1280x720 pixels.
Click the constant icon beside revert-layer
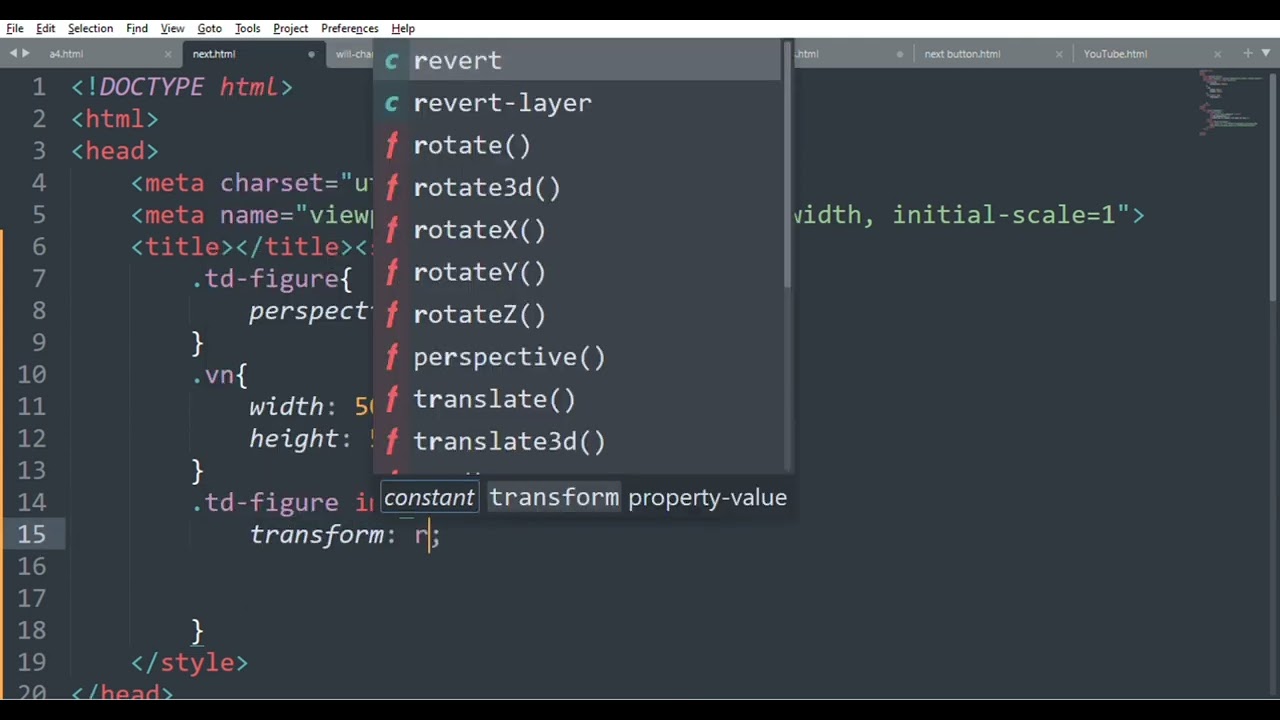[392, 103]
